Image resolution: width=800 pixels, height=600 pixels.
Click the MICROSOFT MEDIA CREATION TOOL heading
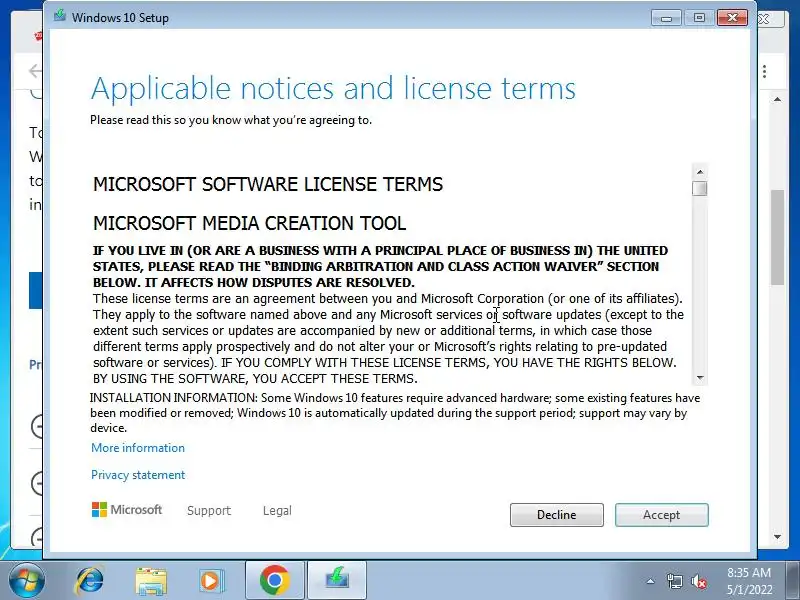[x=249, y=223]
